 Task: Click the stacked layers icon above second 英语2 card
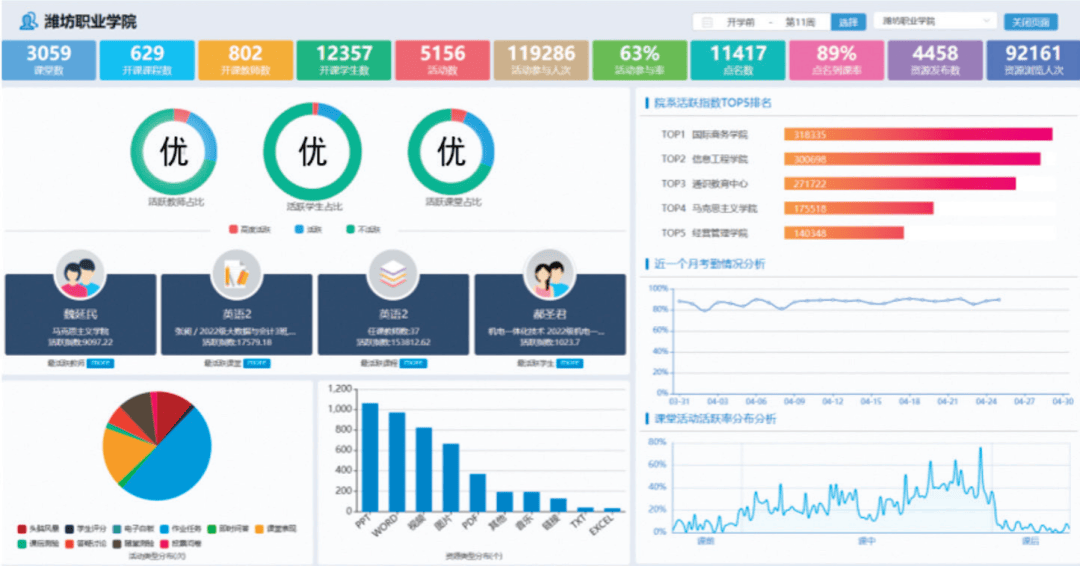[x=393, y=274]
